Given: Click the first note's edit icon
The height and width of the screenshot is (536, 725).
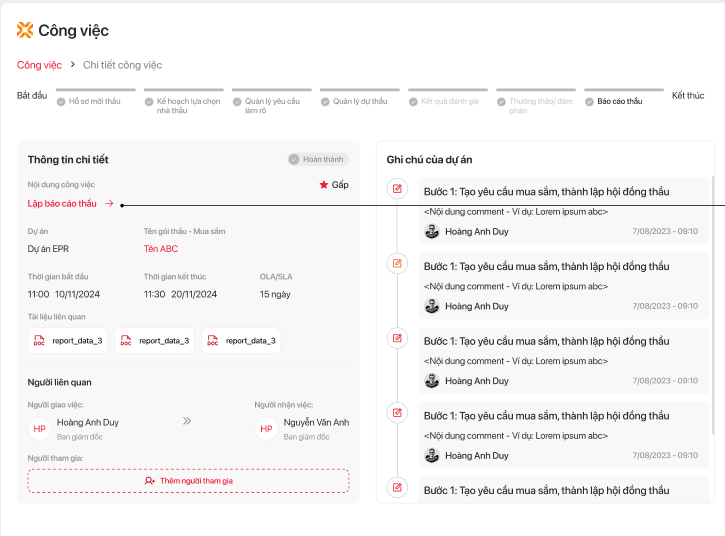Looking at the screenshot, I should (x=397, y=188).
